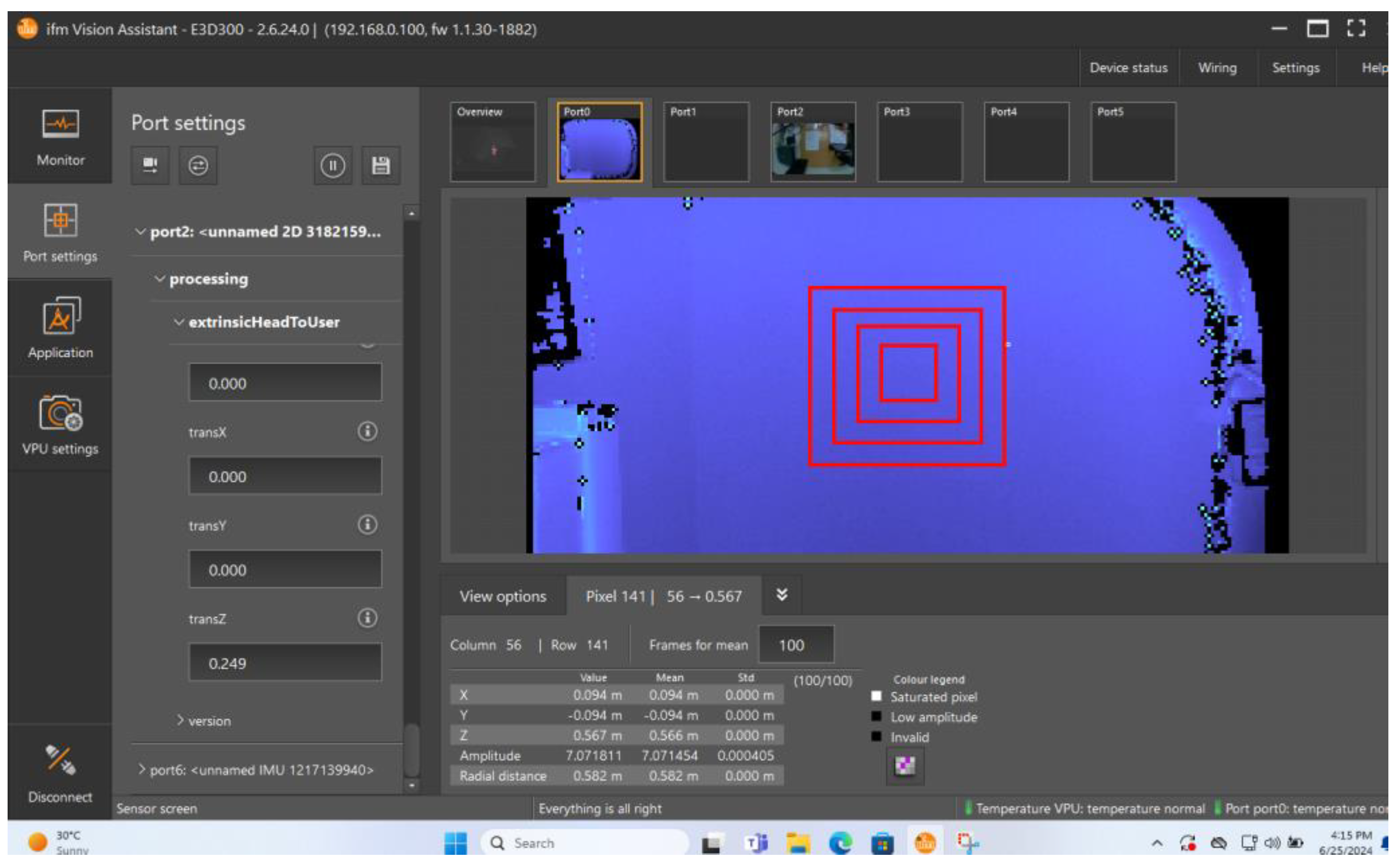The height and width of the screenshot is (862, 1400).
Task: Click the Wiring button
Action: [1217, 68]
